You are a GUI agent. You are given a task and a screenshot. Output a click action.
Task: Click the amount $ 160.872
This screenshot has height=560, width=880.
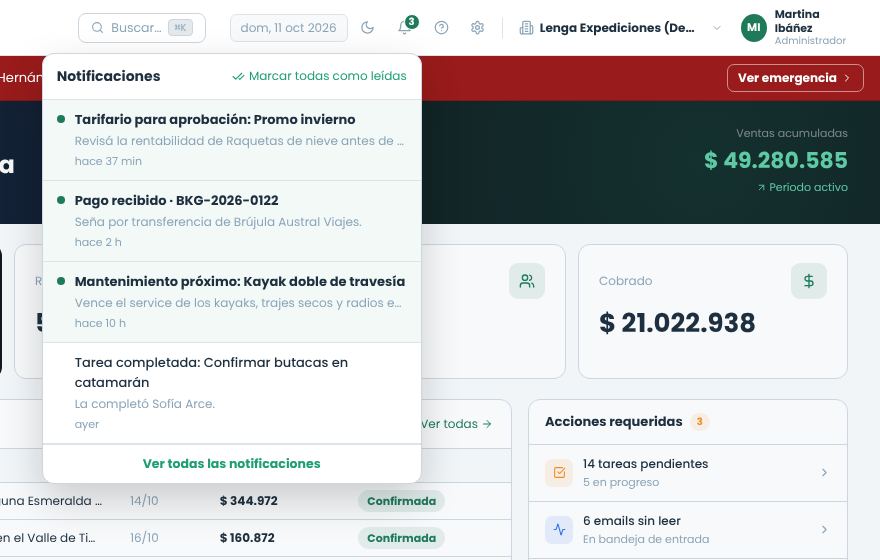(248, 538)
